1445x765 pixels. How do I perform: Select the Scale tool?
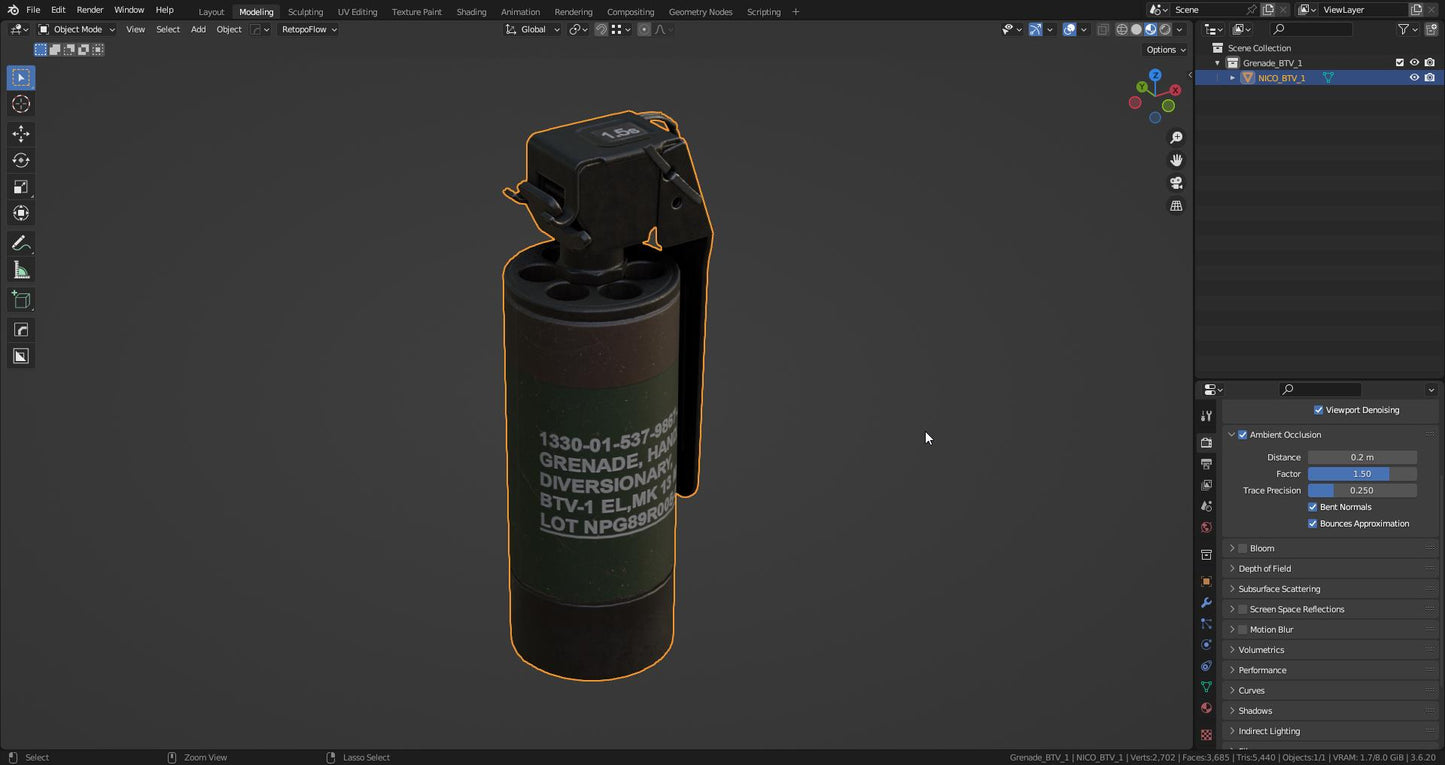point(21,187)
